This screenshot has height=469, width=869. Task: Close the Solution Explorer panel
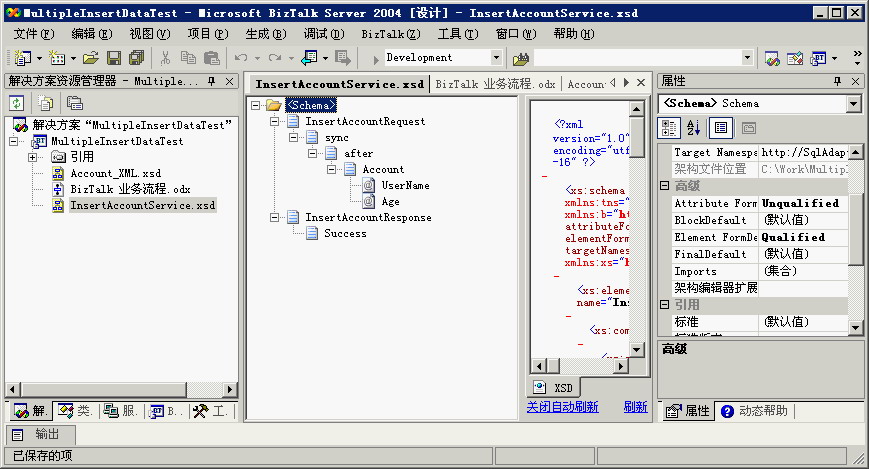(x=229, y=81)
